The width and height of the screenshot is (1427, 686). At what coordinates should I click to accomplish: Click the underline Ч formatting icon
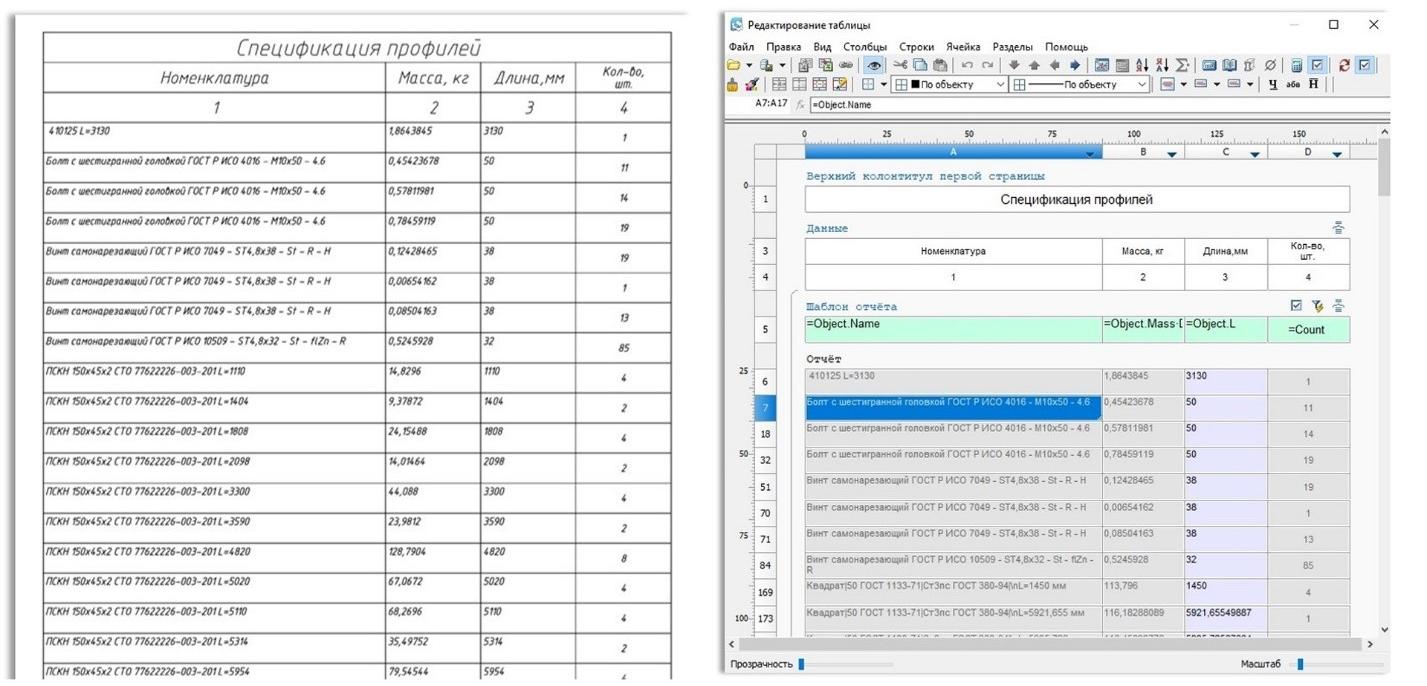pos(1273,85)
